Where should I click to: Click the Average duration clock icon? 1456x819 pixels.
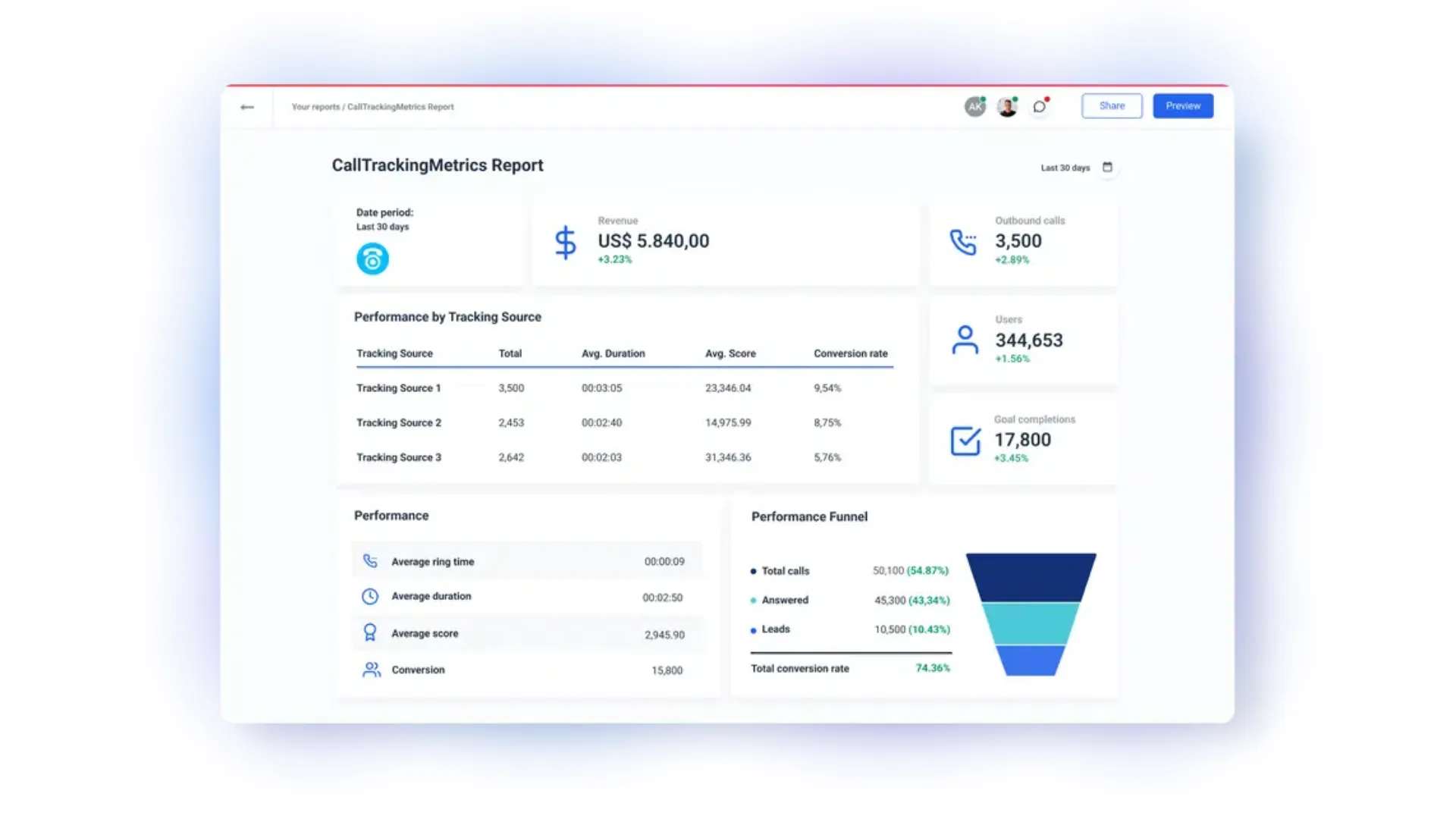click(369, 597)
